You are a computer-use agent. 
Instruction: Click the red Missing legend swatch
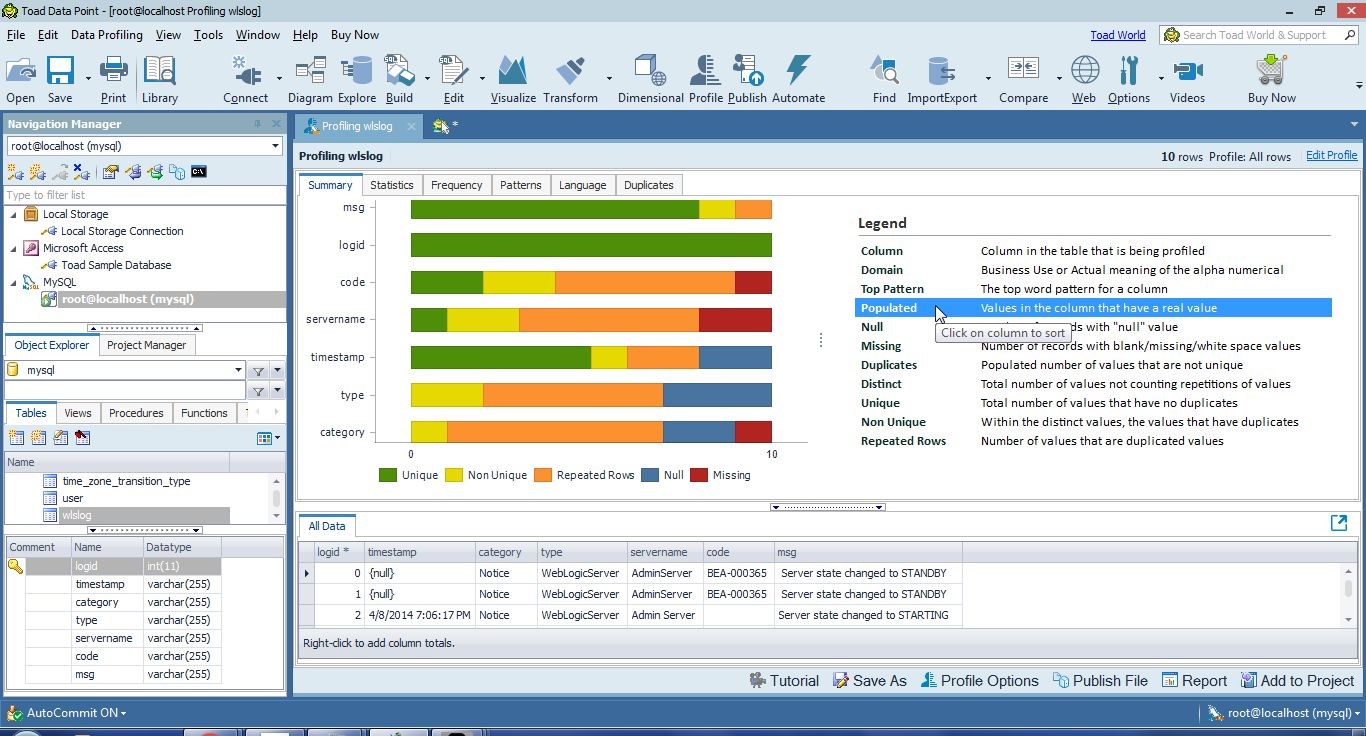pyautogui.click(x=698, y=475)
